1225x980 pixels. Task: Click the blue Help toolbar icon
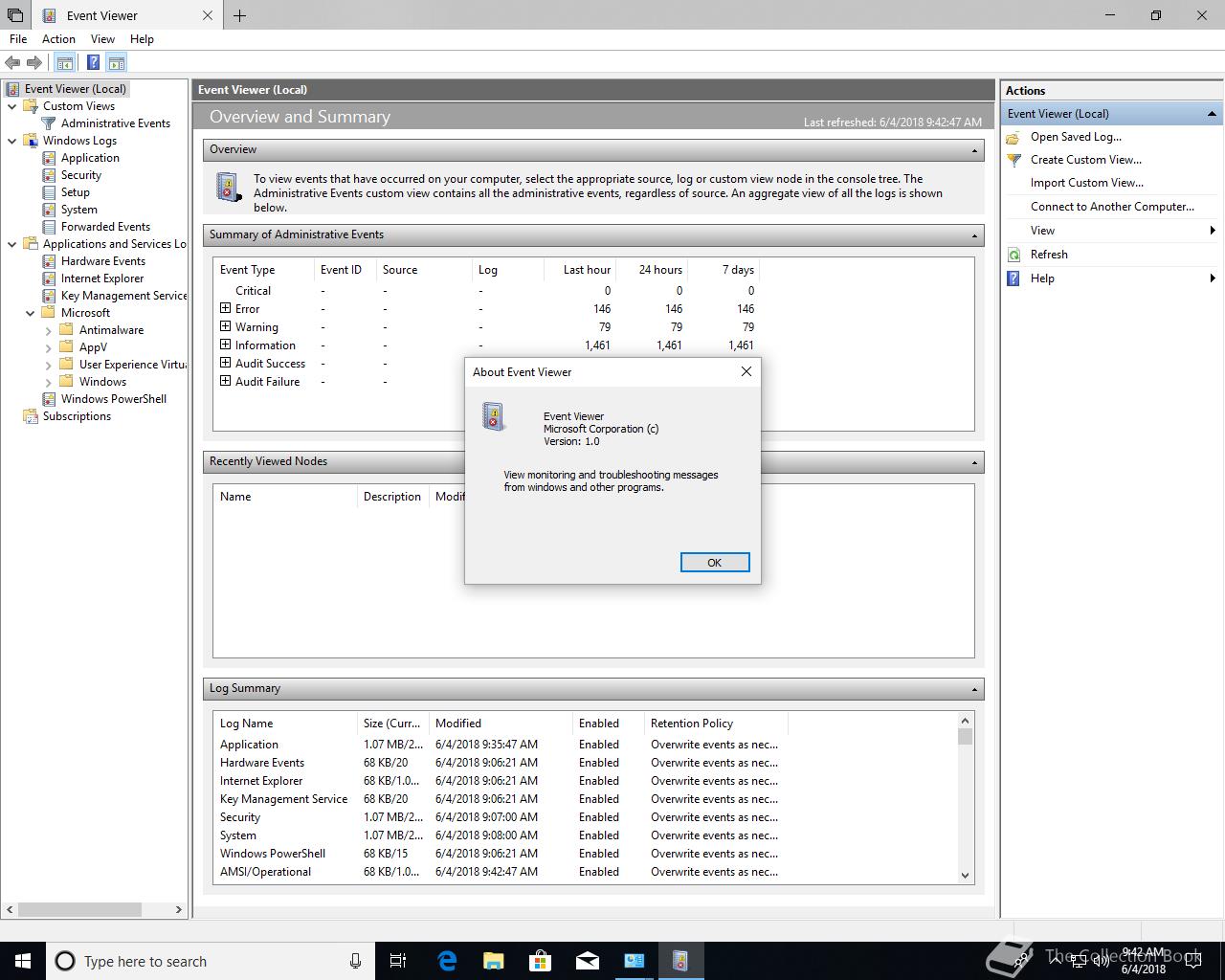tap(93, 63)
